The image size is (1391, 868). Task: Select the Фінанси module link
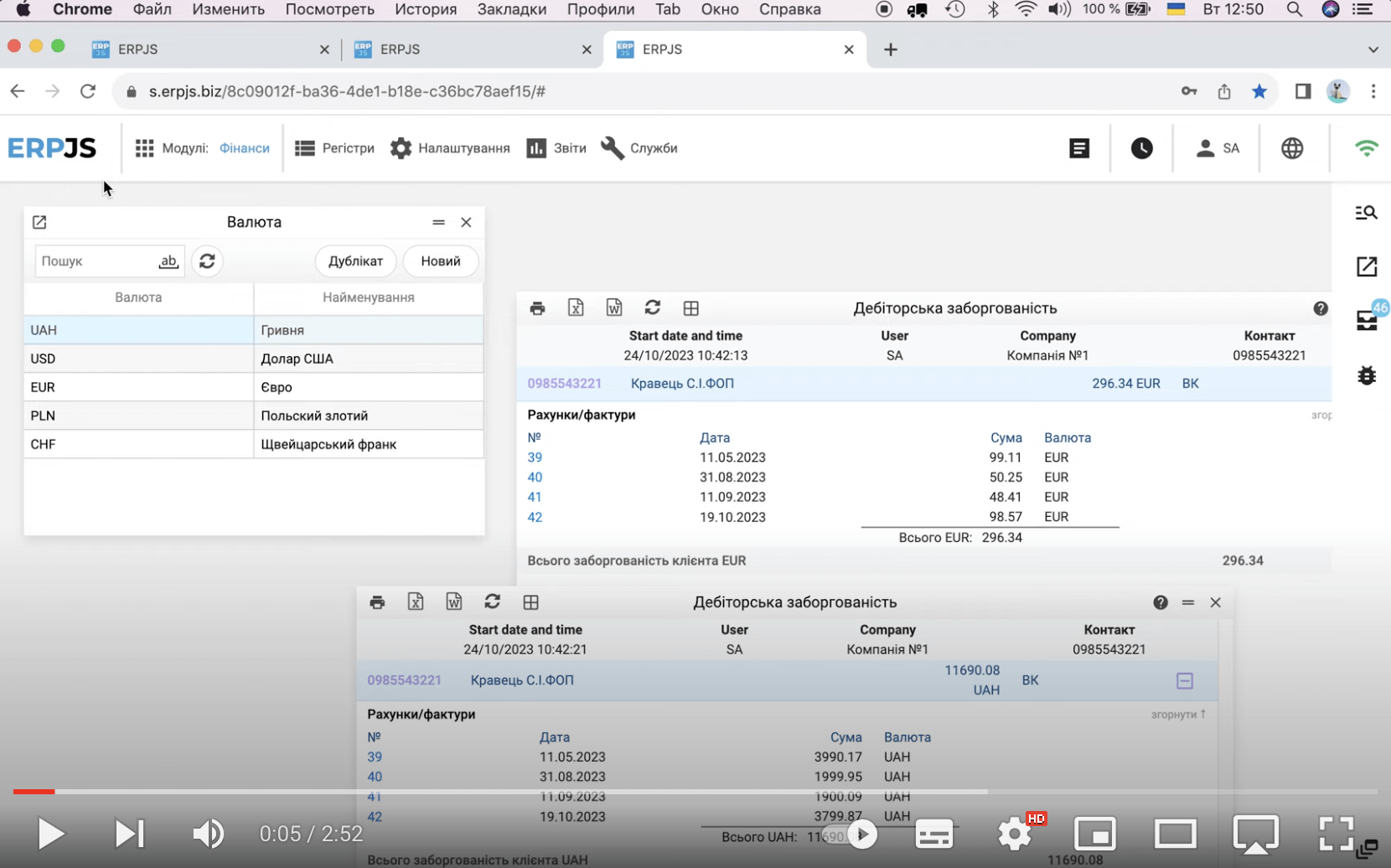click(x=245, y=148)
